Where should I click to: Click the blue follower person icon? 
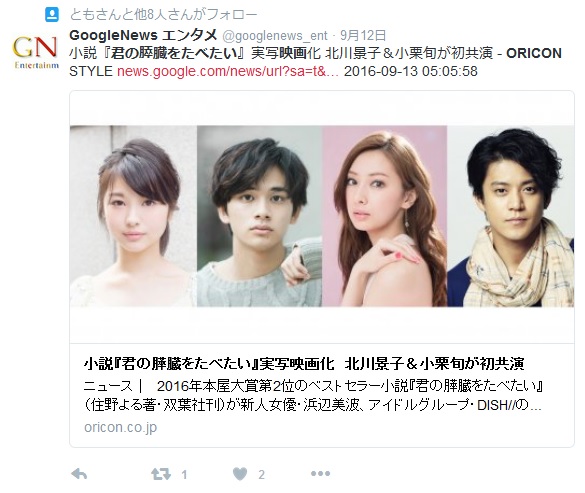[52, 15]
